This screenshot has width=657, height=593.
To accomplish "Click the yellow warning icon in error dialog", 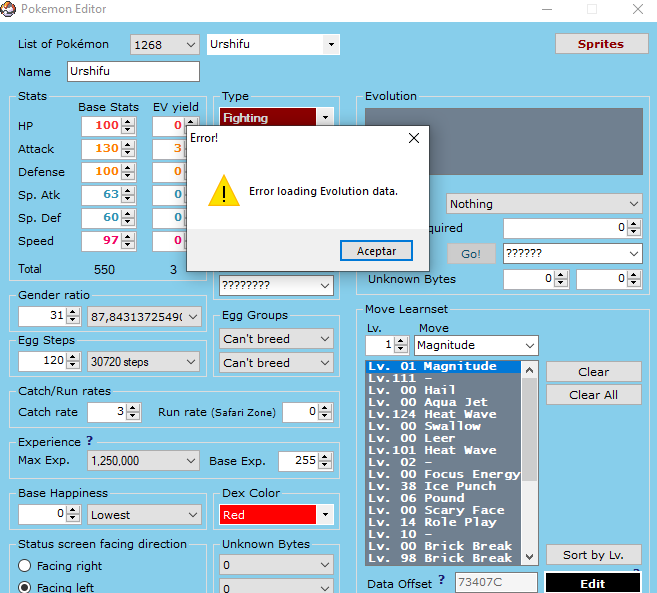I will (223, 191).
